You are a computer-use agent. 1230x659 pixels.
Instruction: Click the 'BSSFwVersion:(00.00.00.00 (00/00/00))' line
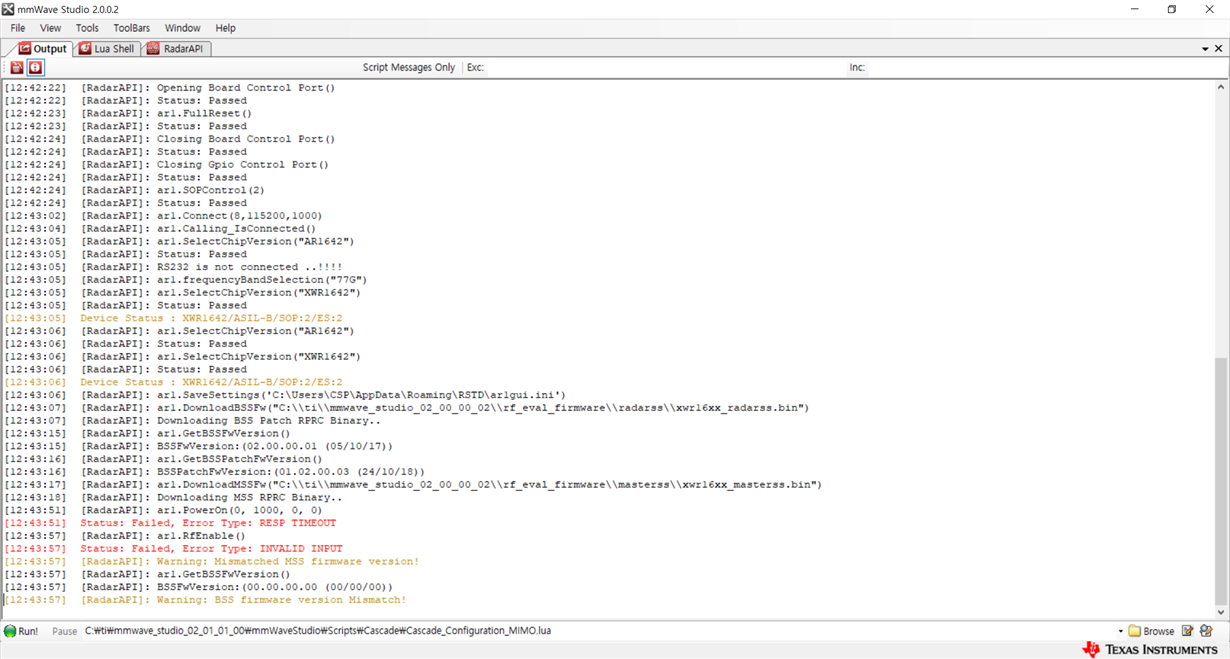pyautogui.click(x=199, y=587)
